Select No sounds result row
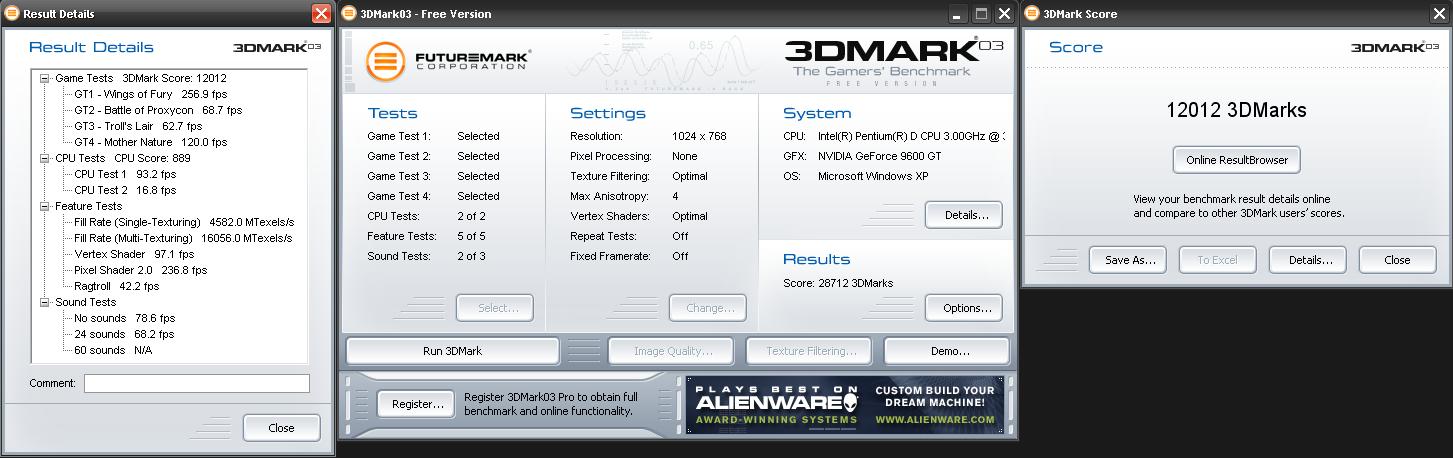1453x458 pixels. (124, 318)
